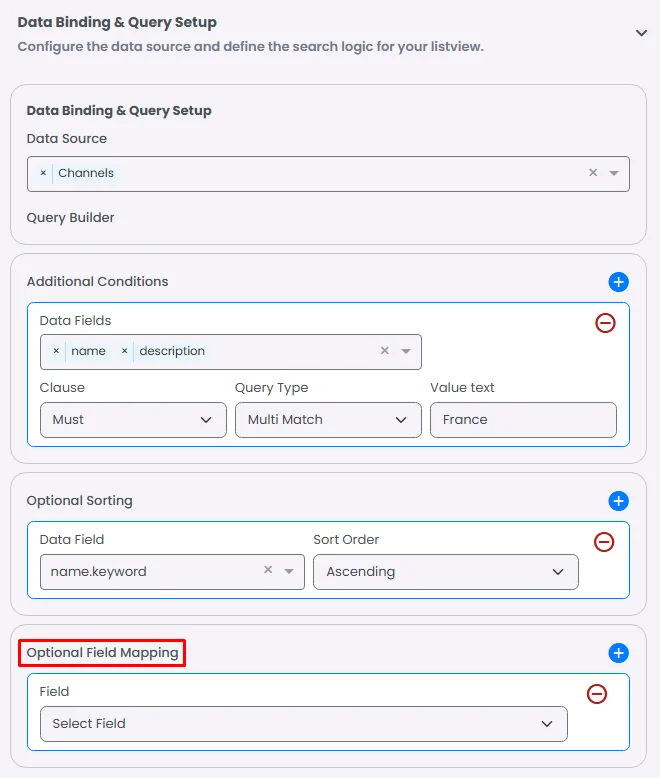Click the Query Builder label
This screenshot has width=660, height=778.
tap(70, 218)
